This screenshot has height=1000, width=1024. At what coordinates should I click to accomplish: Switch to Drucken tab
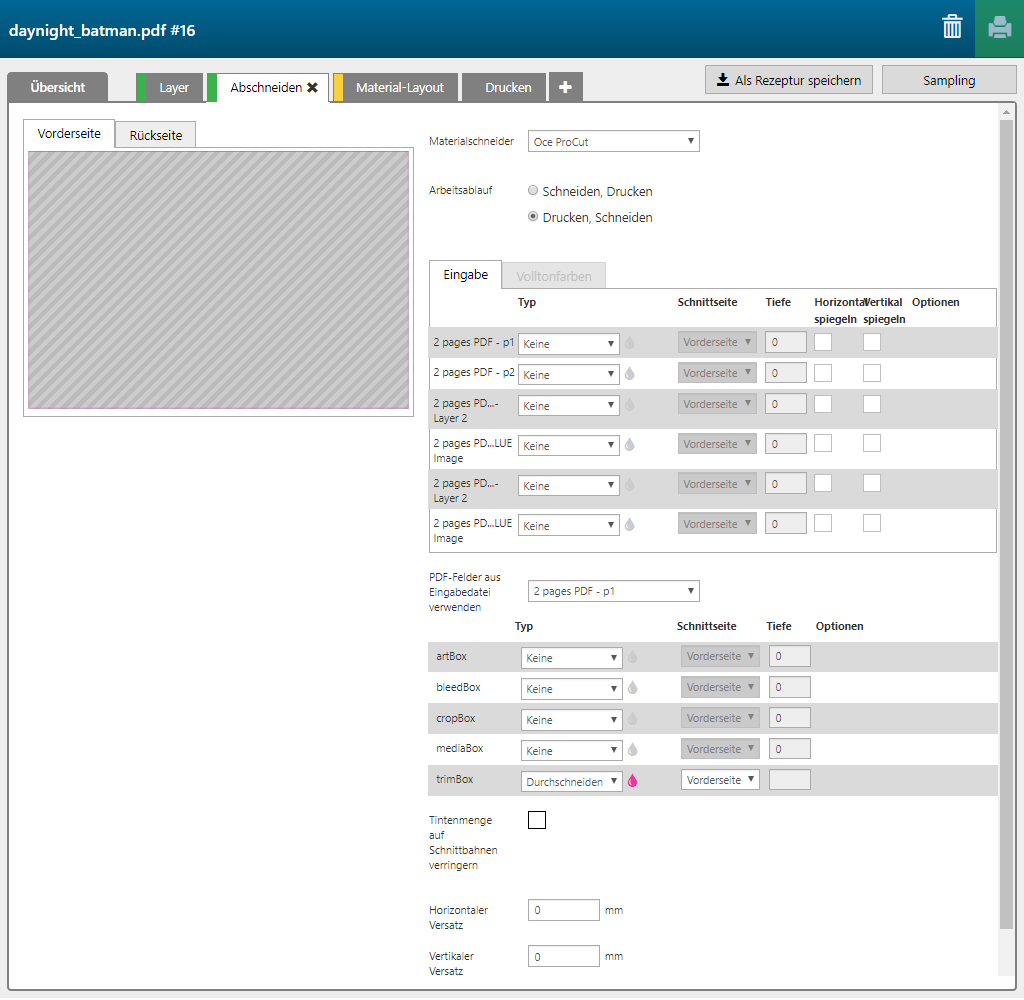point(504,87)
